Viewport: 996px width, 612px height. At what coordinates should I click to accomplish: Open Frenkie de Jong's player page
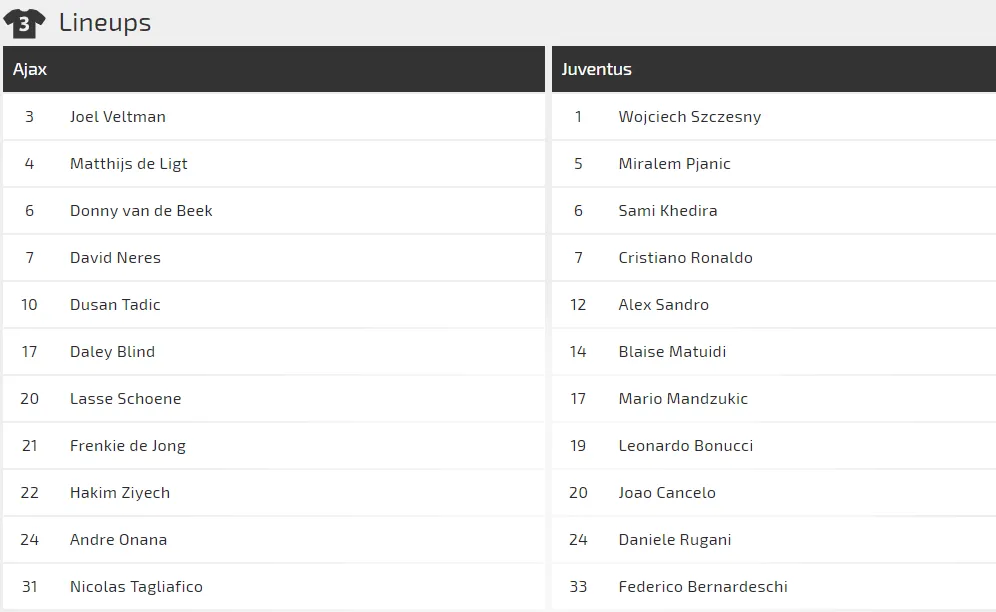128,446
